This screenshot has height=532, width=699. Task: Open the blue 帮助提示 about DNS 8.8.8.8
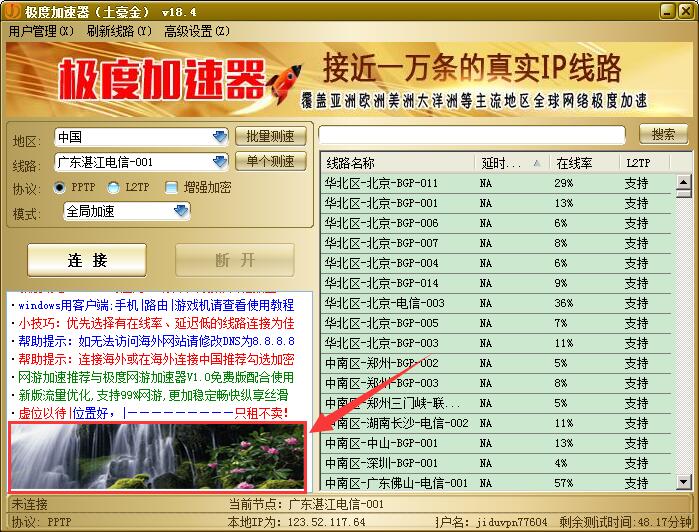tap(156, 342)
